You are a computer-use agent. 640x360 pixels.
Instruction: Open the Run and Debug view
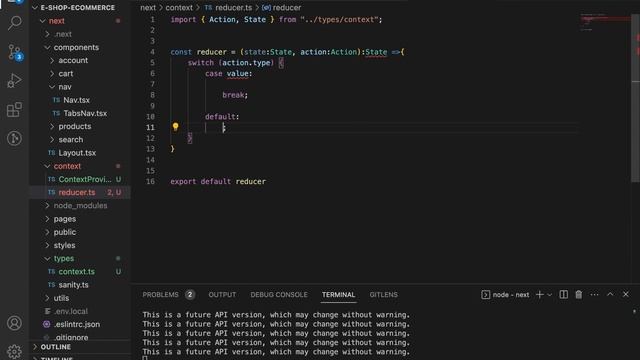(x=15, y=80)
